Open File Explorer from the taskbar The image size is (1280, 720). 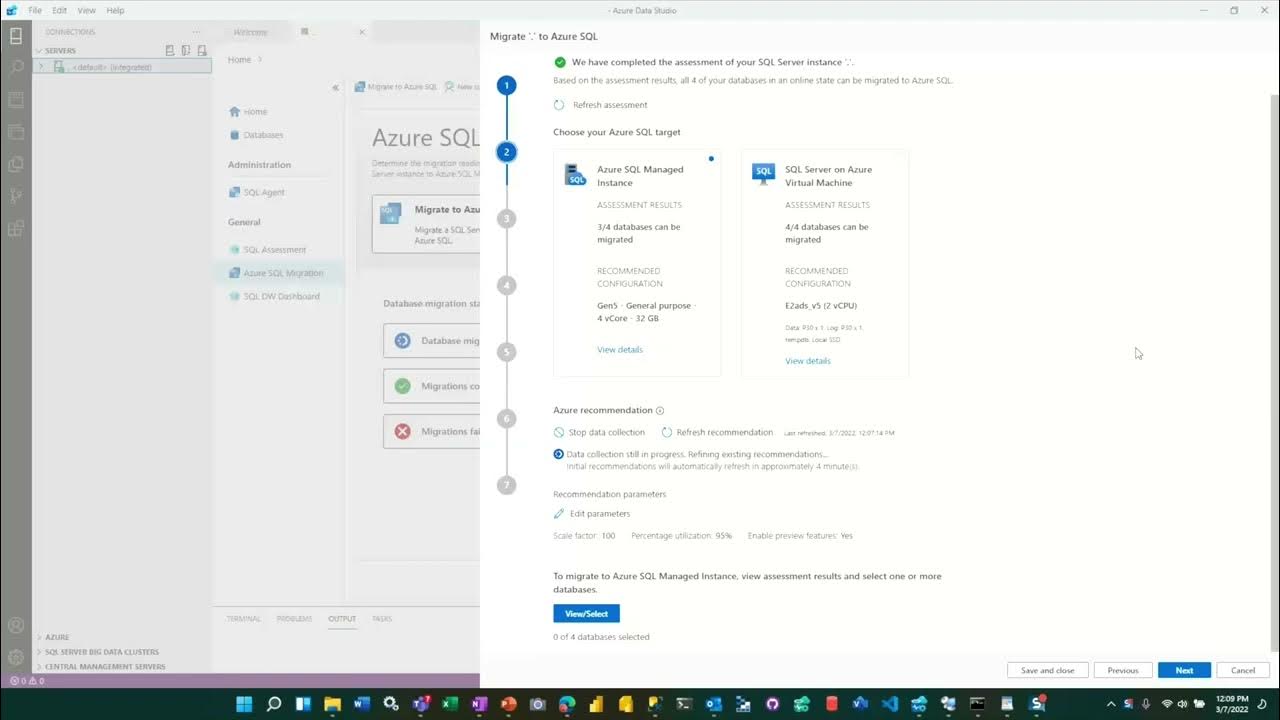pyautogui.click(x=332, y=704)
